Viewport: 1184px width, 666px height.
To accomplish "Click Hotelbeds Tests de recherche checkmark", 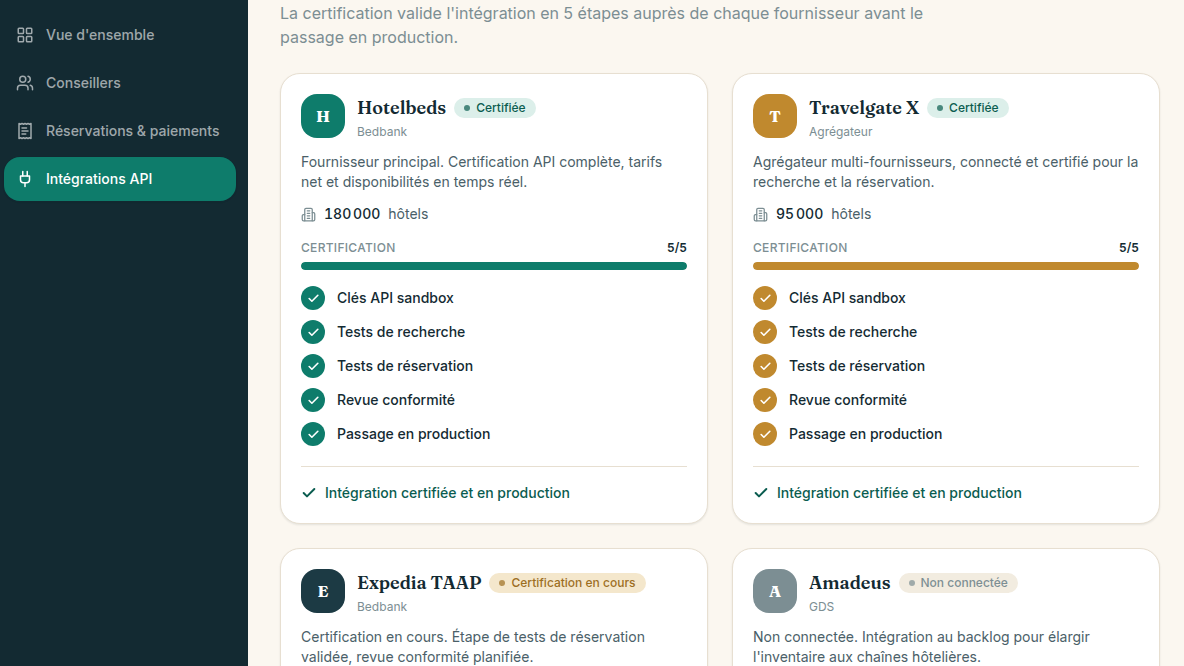I will pyautogui.click(x=313, y=332).
